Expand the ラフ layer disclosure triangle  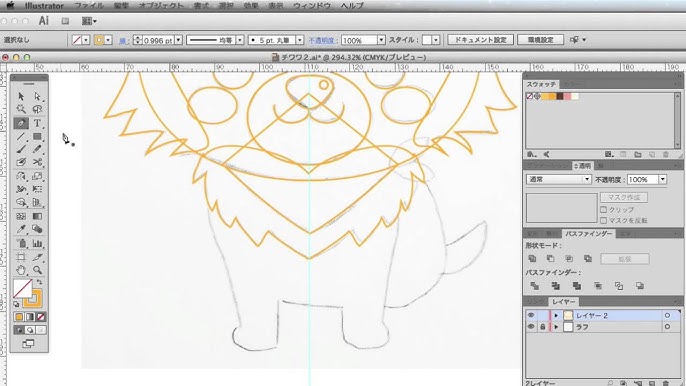click(556, 327)
